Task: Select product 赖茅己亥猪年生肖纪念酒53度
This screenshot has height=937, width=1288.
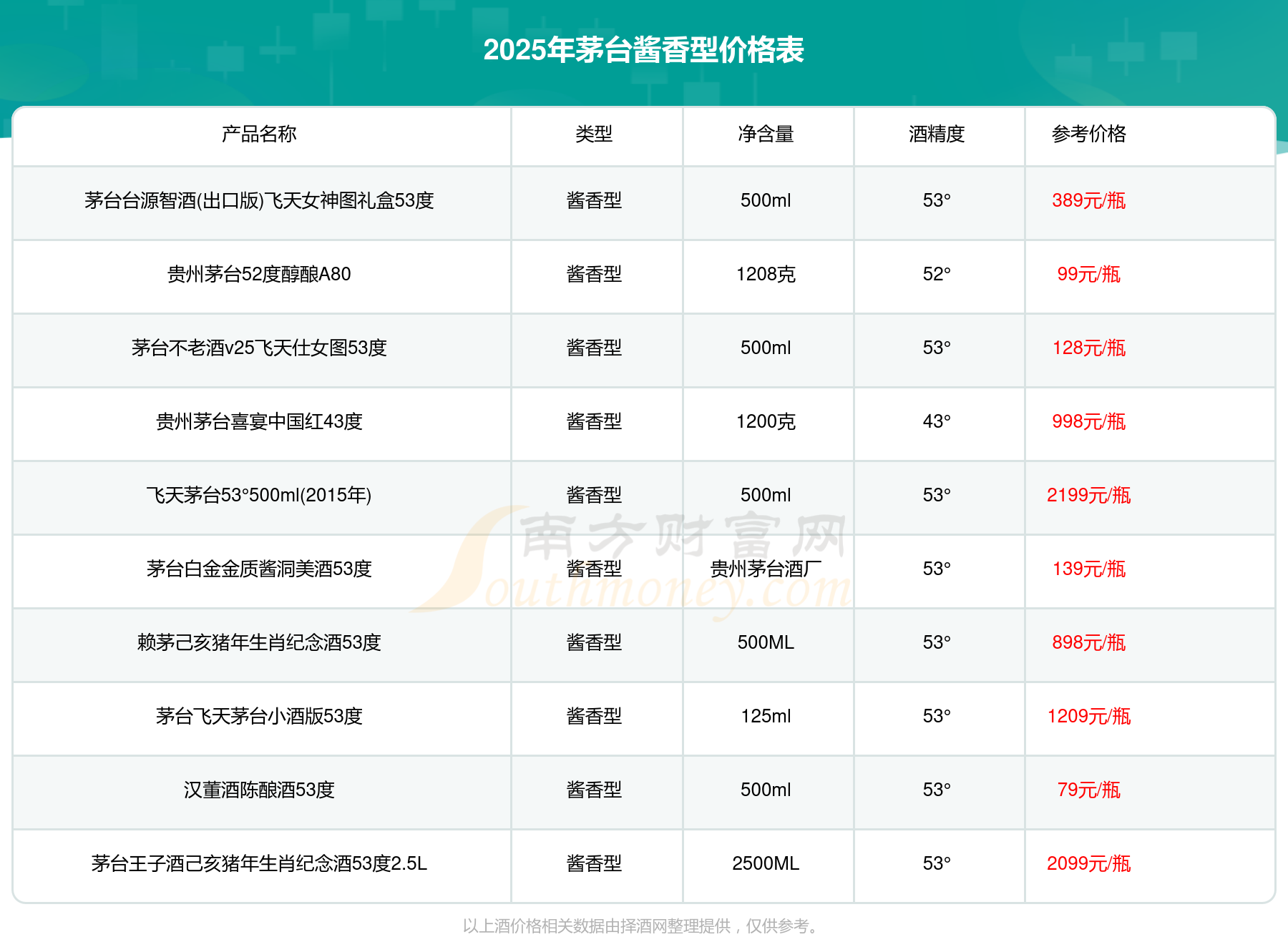Action: click(259, 642)
